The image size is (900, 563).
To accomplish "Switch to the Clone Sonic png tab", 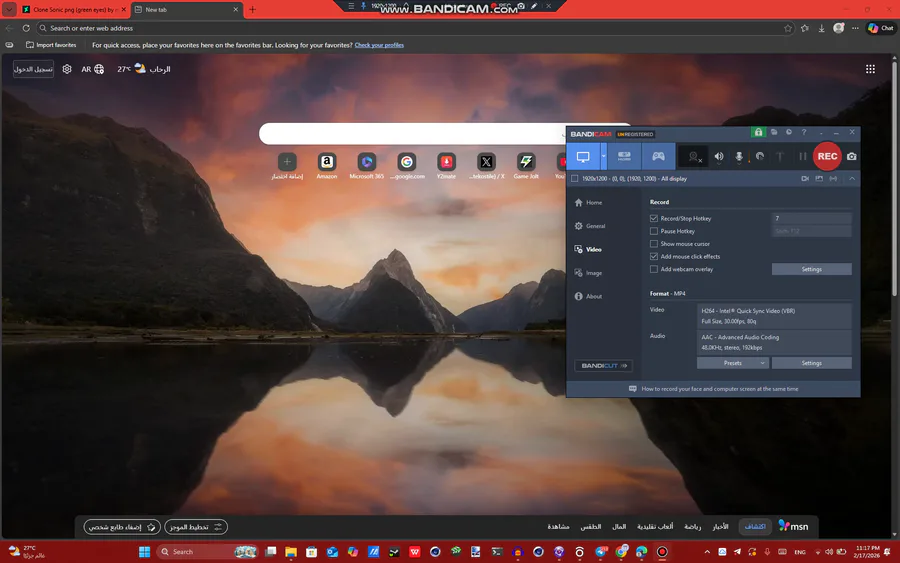I will pyautogui.click(x=73, y=10).
